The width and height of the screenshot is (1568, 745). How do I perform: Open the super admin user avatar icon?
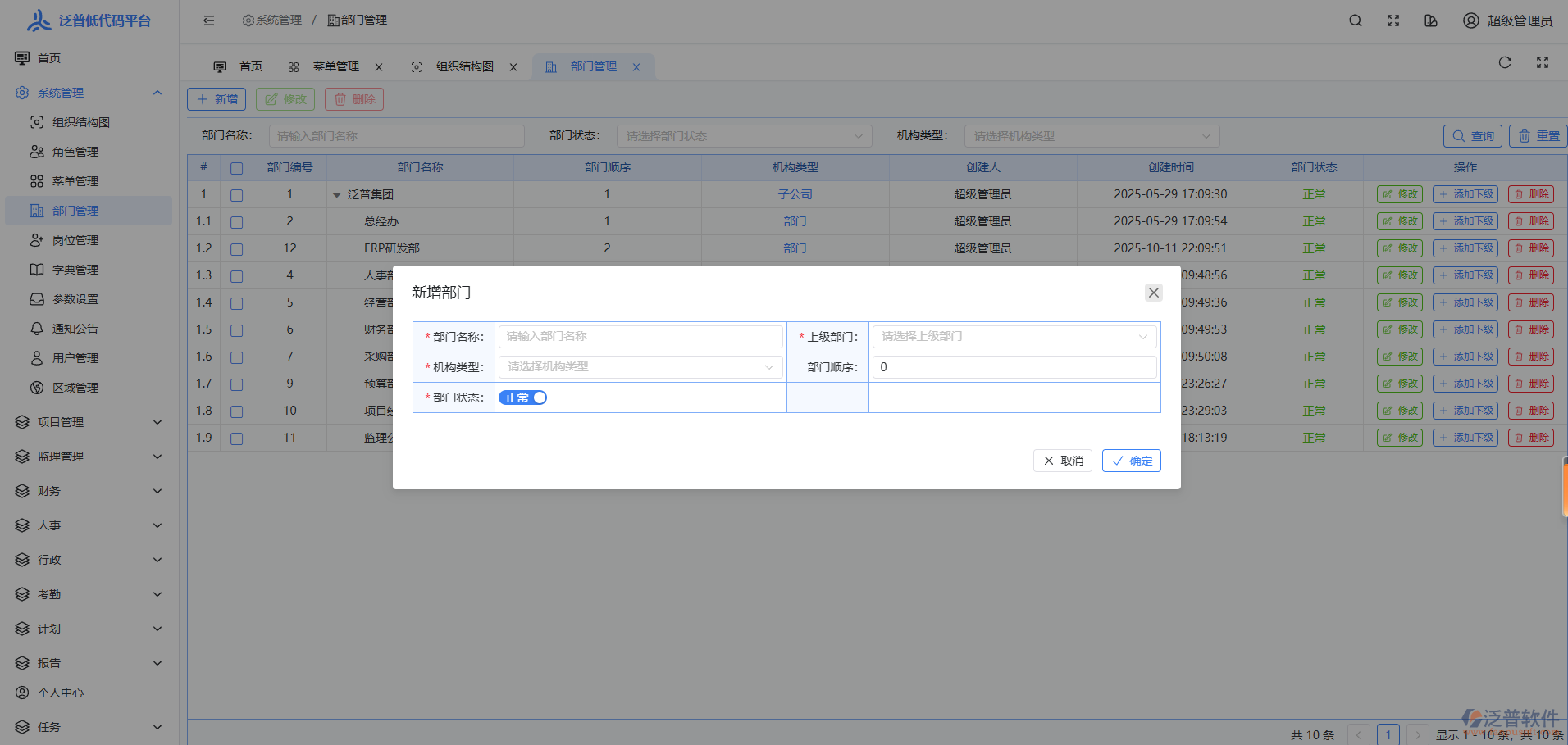tap(1471, 20)
